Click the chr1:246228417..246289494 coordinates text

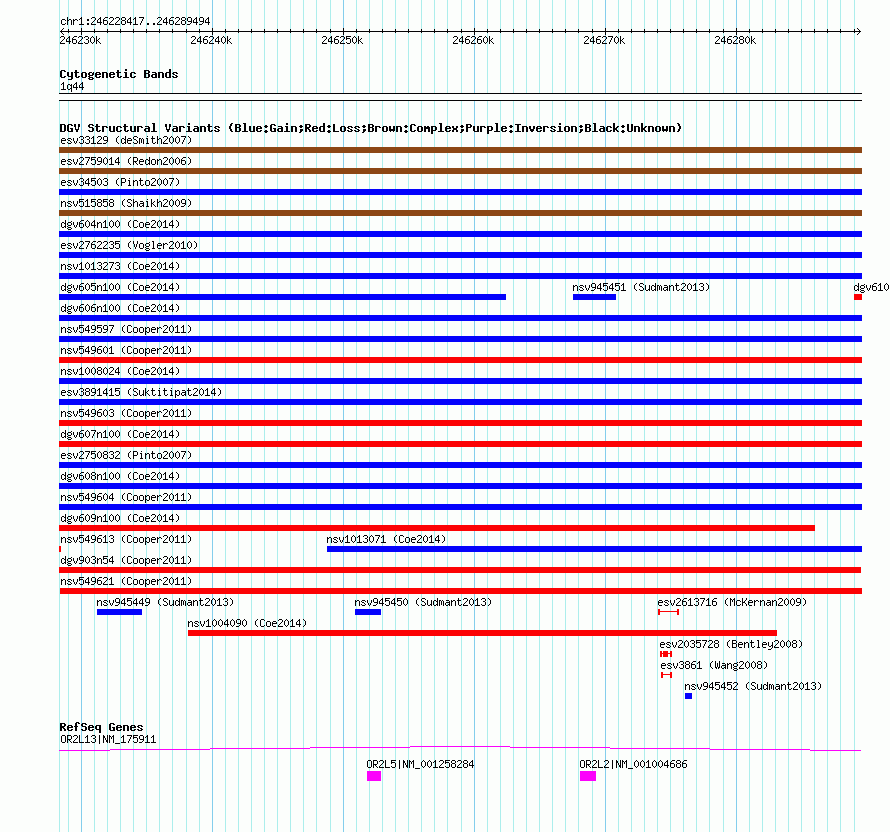point(135,21)
